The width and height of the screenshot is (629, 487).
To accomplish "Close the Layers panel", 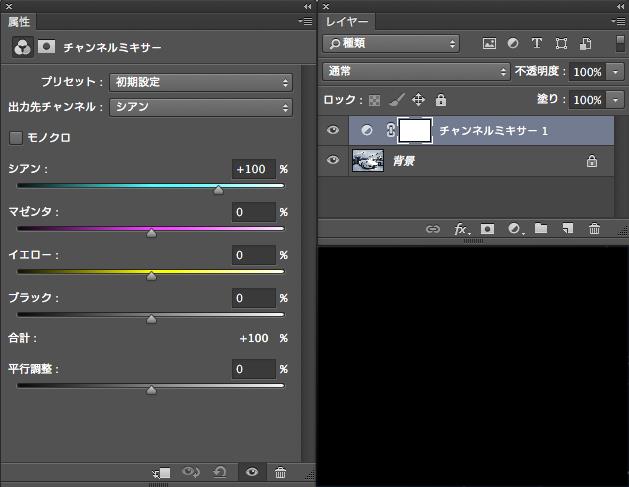I will 326,6.
